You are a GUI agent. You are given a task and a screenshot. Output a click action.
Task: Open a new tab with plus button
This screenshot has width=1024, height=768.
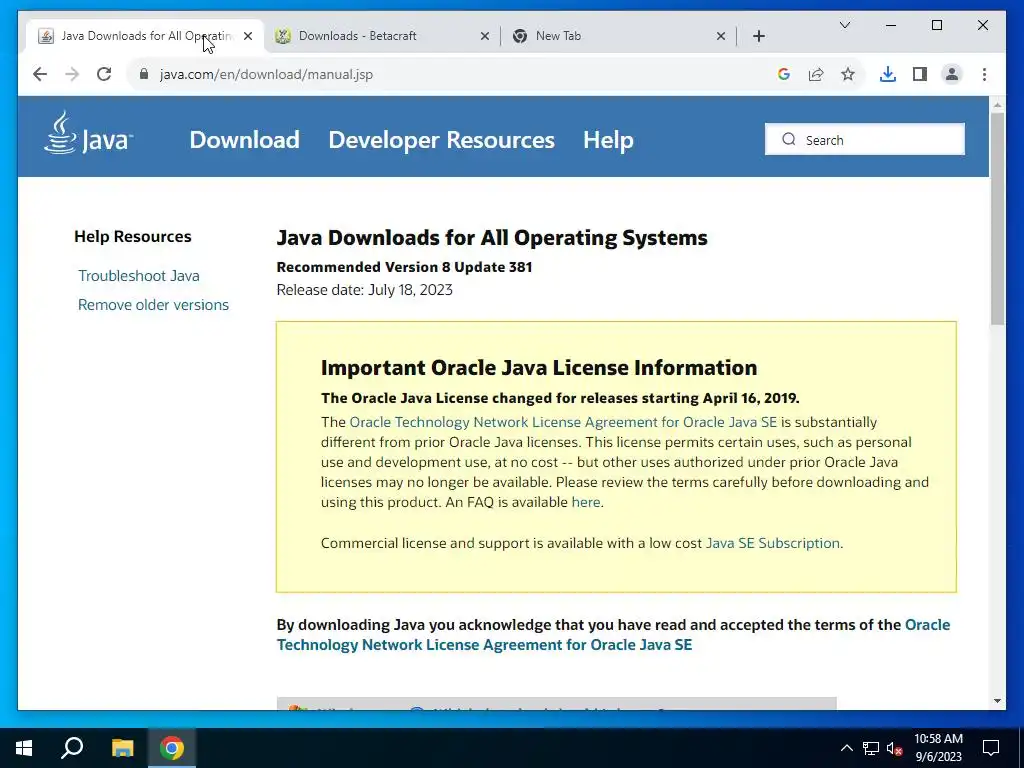coord(758,36)
